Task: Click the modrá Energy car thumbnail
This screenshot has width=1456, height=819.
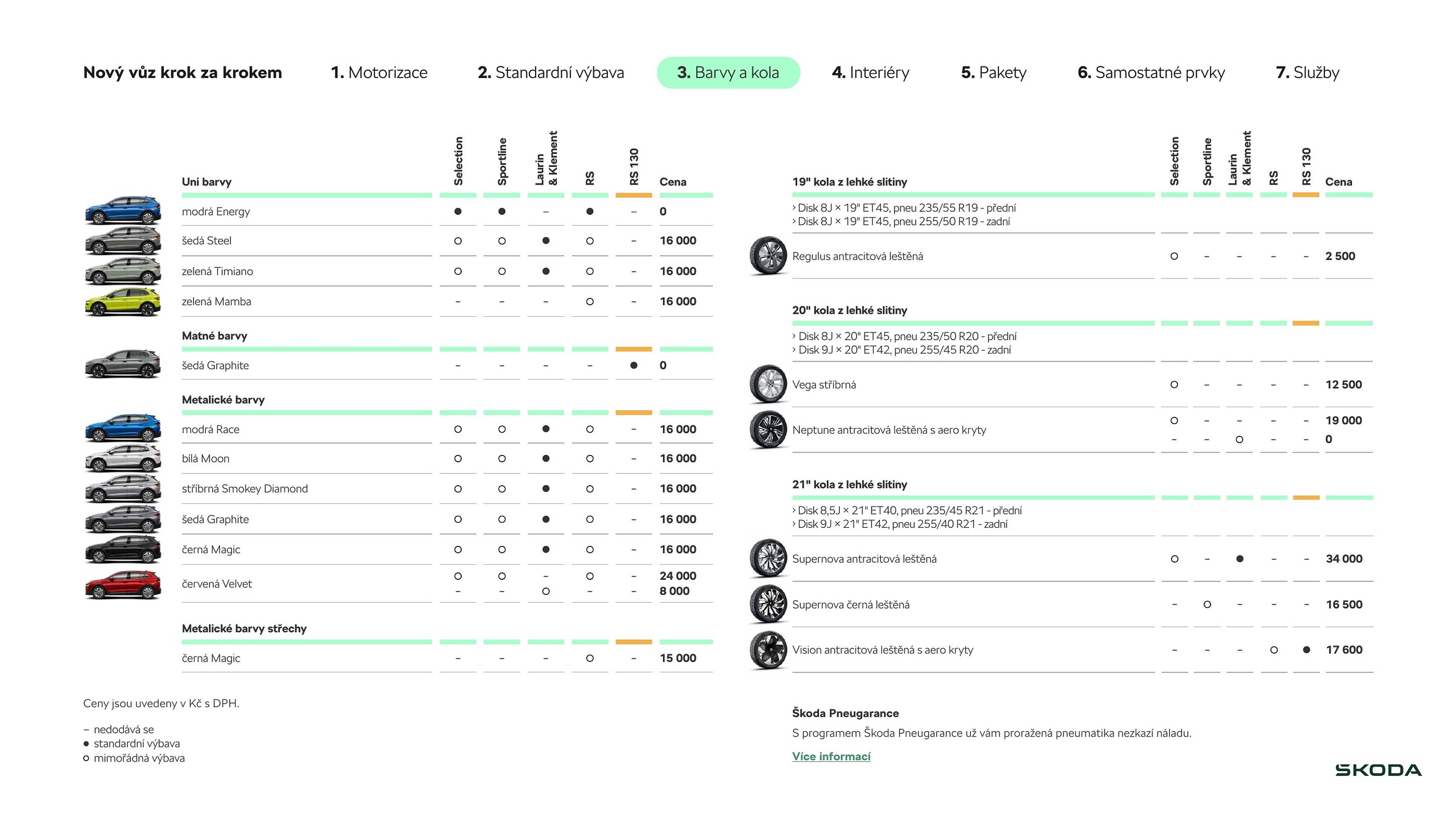Action: [x=123, y=210]
